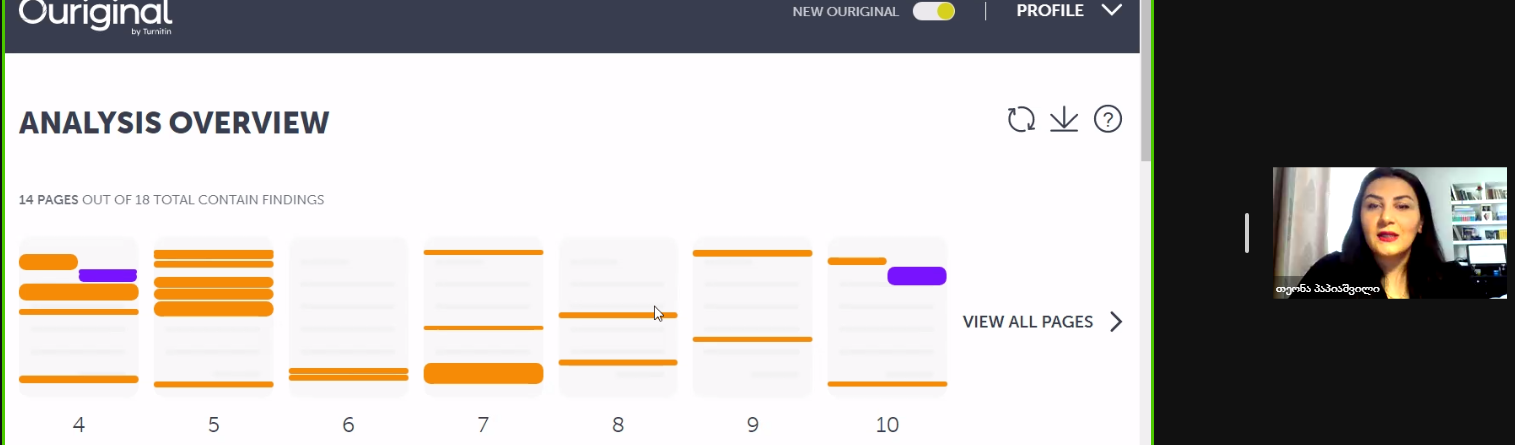This screenshot has height=445, width=1515.
Task: Click the arrow next to View All Pages
Action: (x=1116, y=322)
